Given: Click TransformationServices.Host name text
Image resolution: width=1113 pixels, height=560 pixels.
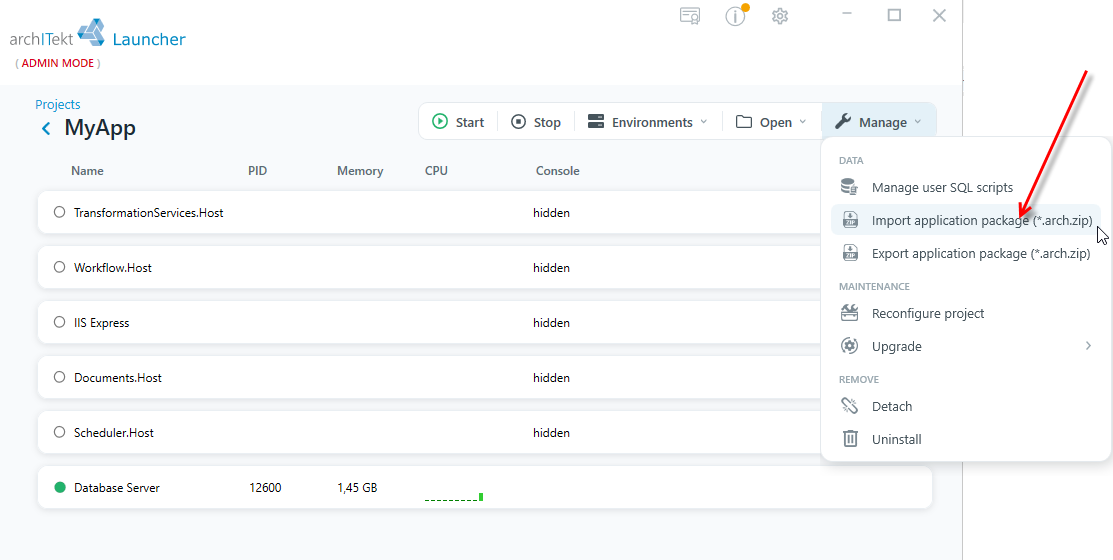Looking at the screenshot, I should click(148, 212).
